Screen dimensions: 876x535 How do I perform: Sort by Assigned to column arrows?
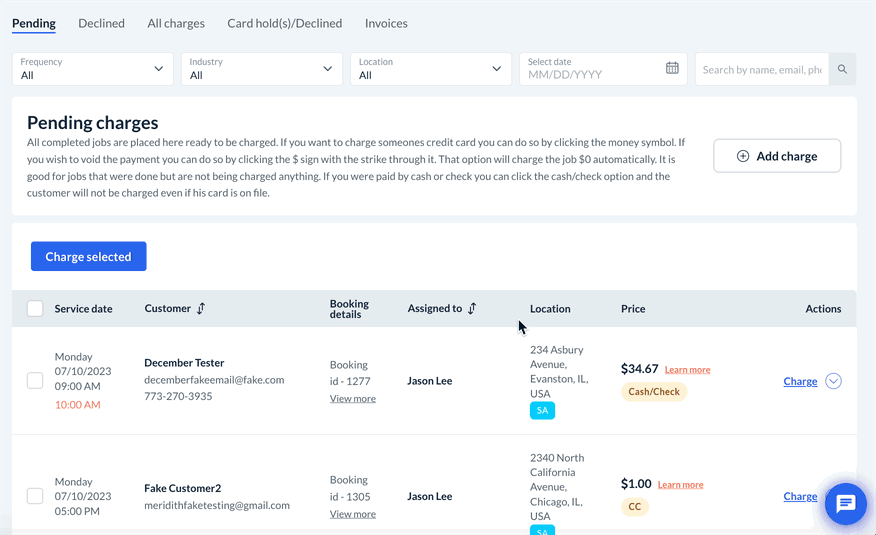click(x=472, y=309)
